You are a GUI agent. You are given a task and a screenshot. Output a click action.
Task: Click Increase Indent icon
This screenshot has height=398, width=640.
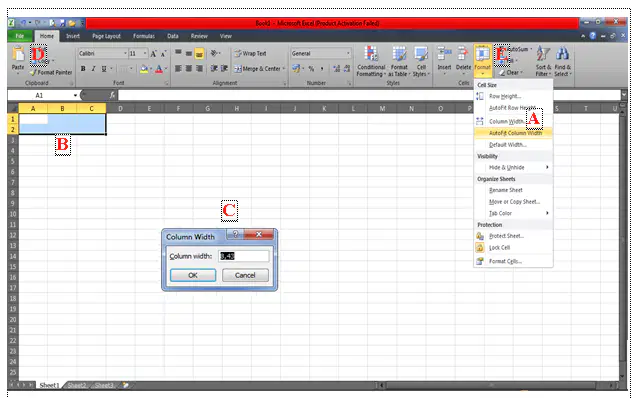tap(224, 69)
